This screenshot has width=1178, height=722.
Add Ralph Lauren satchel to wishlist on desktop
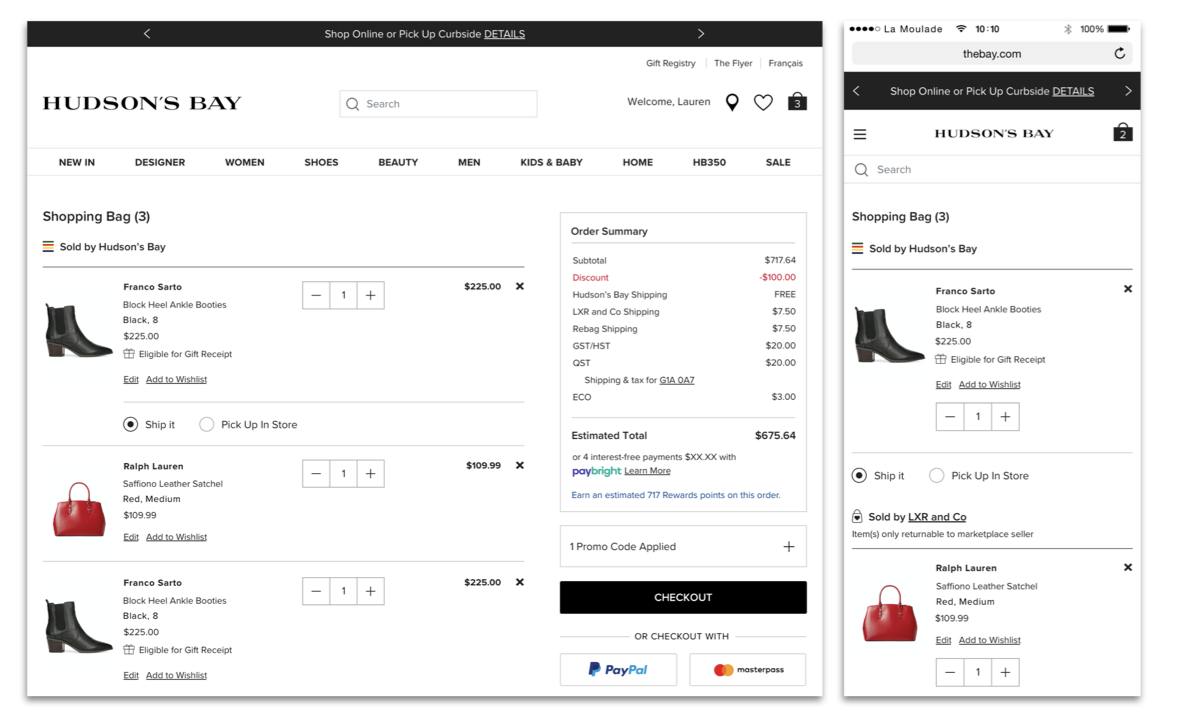point(177,537)
